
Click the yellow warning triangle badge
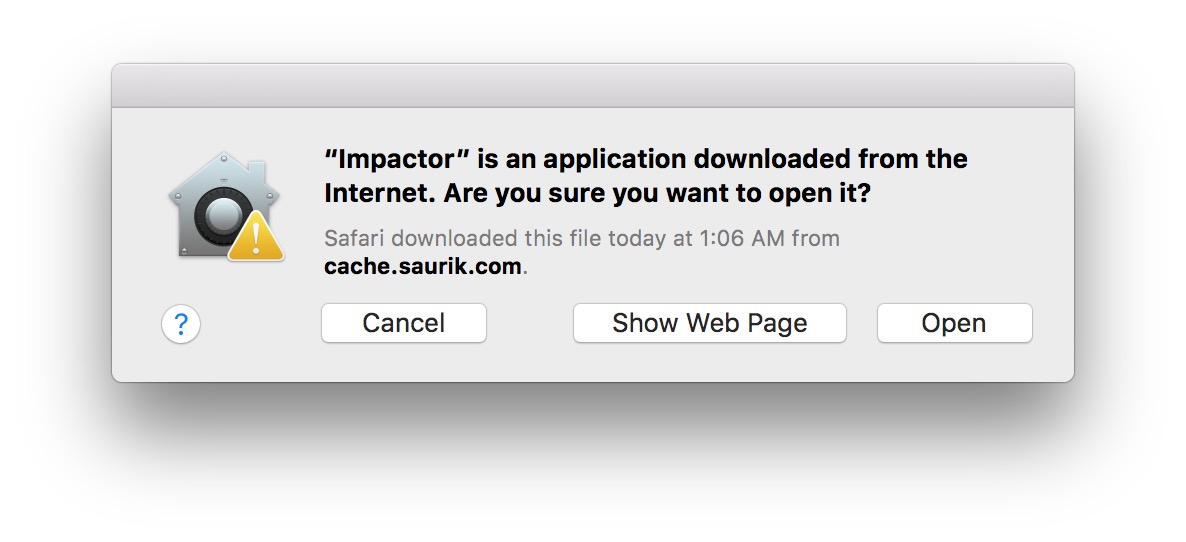coord(256,237)
